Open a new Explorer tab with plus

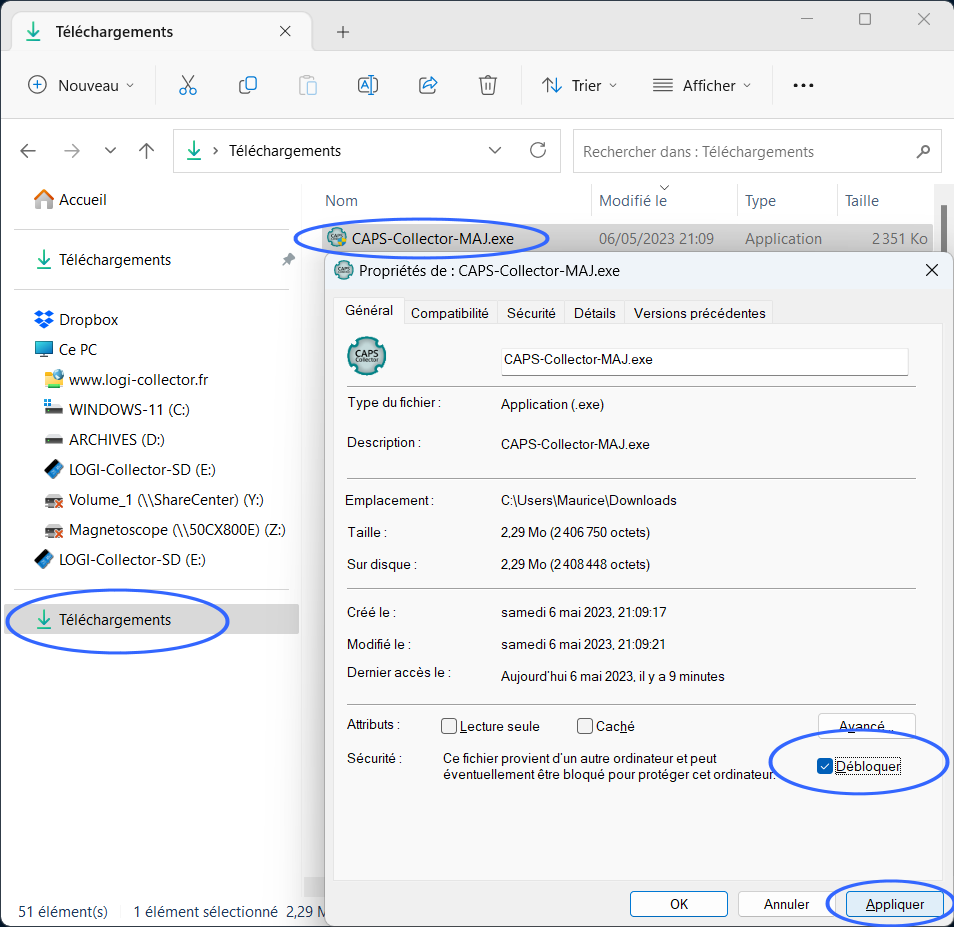[343, 32]
